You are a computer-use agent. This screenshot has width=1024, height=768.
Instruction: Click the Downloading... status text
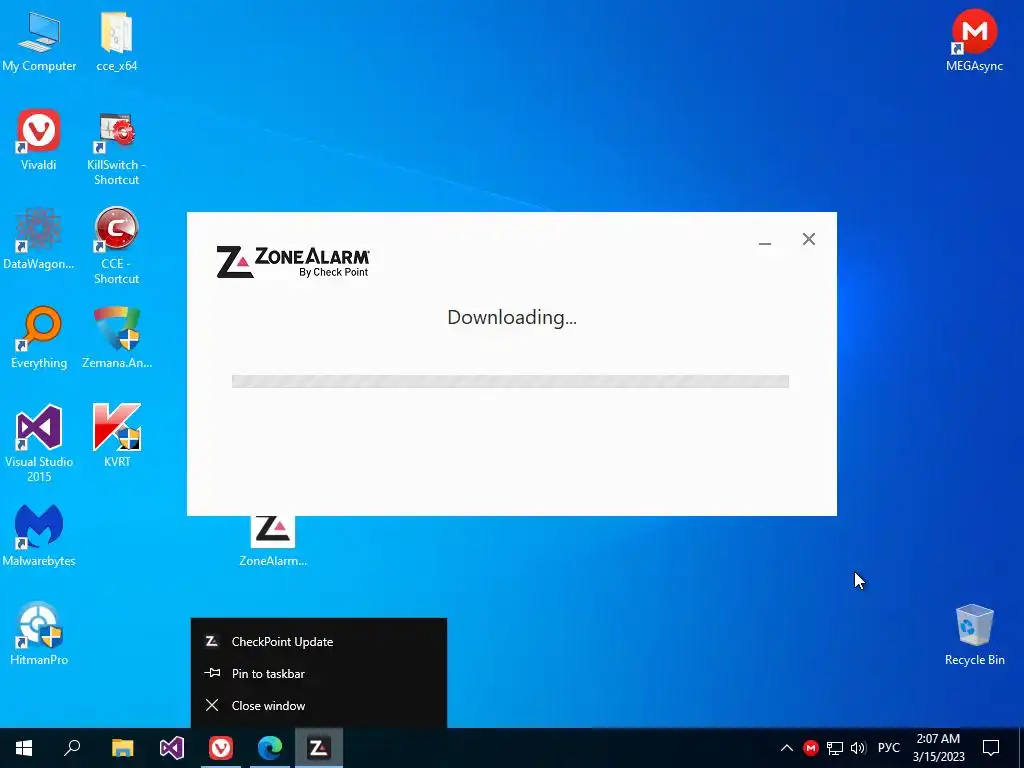[512, 317]
